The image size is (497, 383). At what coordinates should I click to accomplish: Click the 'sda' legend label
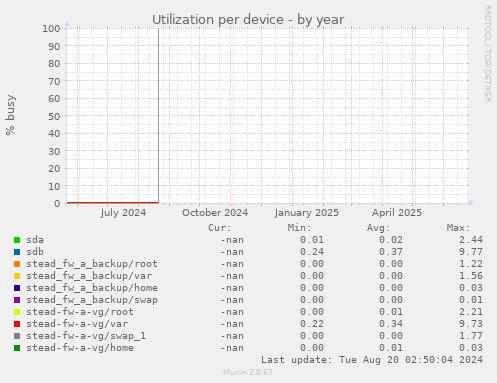[x=35, y=240]
